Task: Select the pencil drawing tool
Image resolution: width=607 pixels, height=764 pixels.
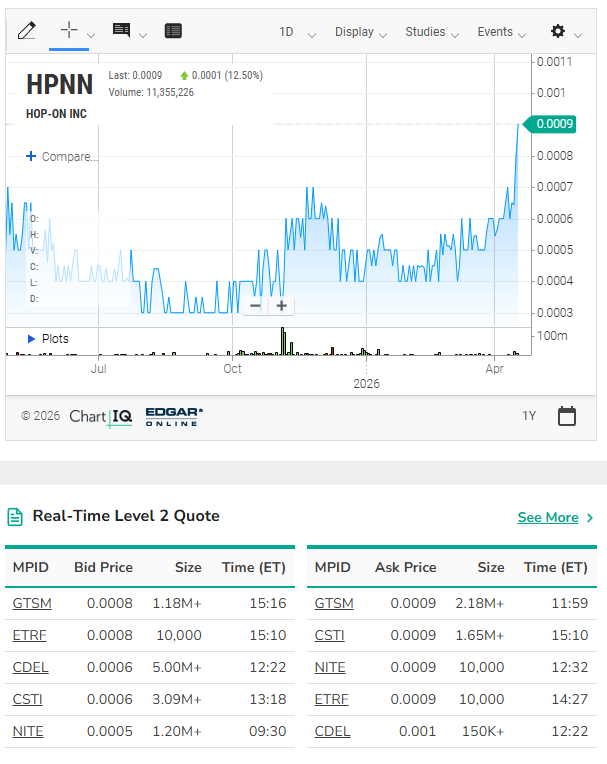Action: point(26,31)
